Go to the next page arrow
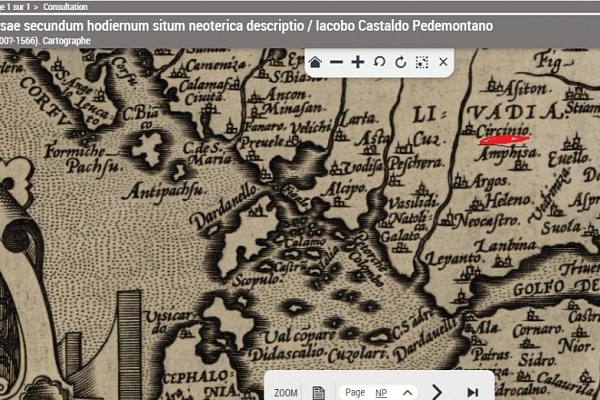 437,392
